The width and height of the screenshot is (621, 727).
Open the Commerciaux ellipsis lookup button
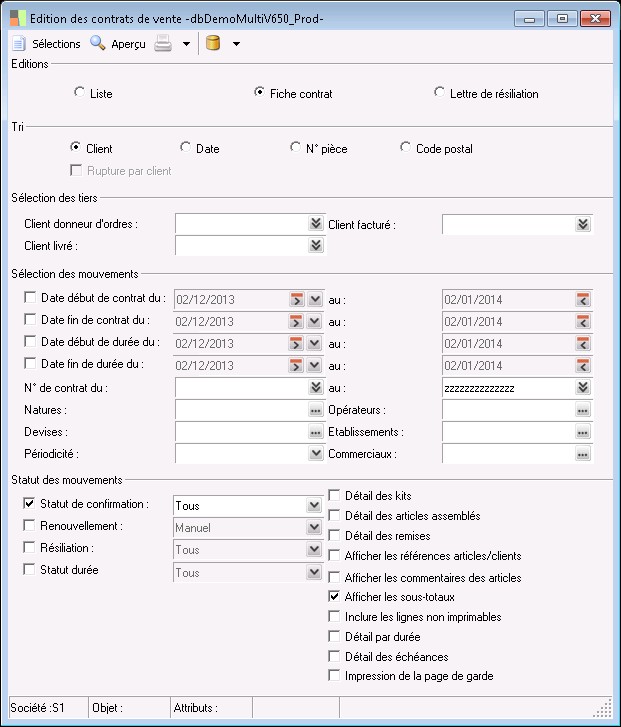(x=583, y=454)
